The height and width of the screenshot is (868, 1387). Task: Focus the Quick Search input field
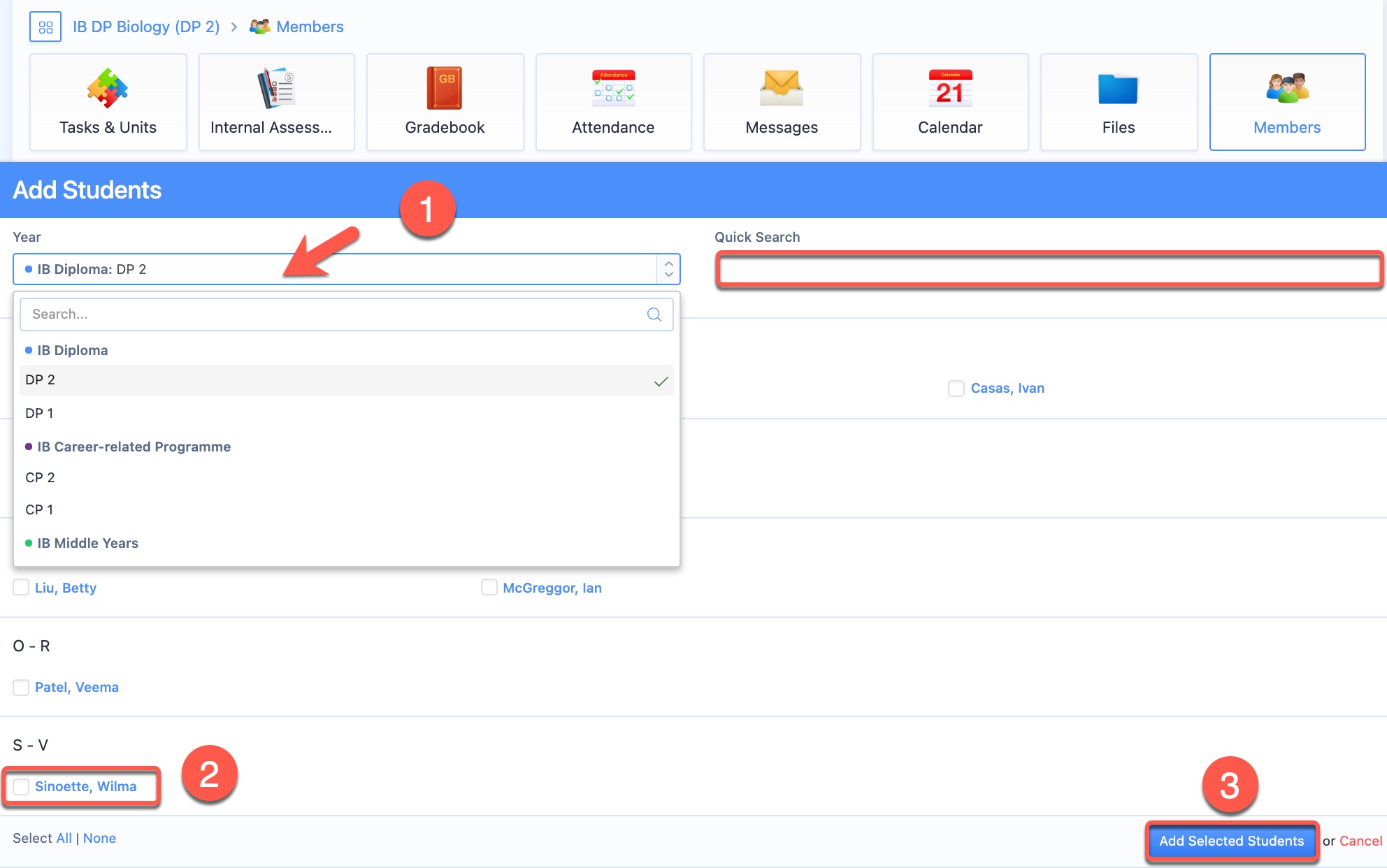[1049, 269]
